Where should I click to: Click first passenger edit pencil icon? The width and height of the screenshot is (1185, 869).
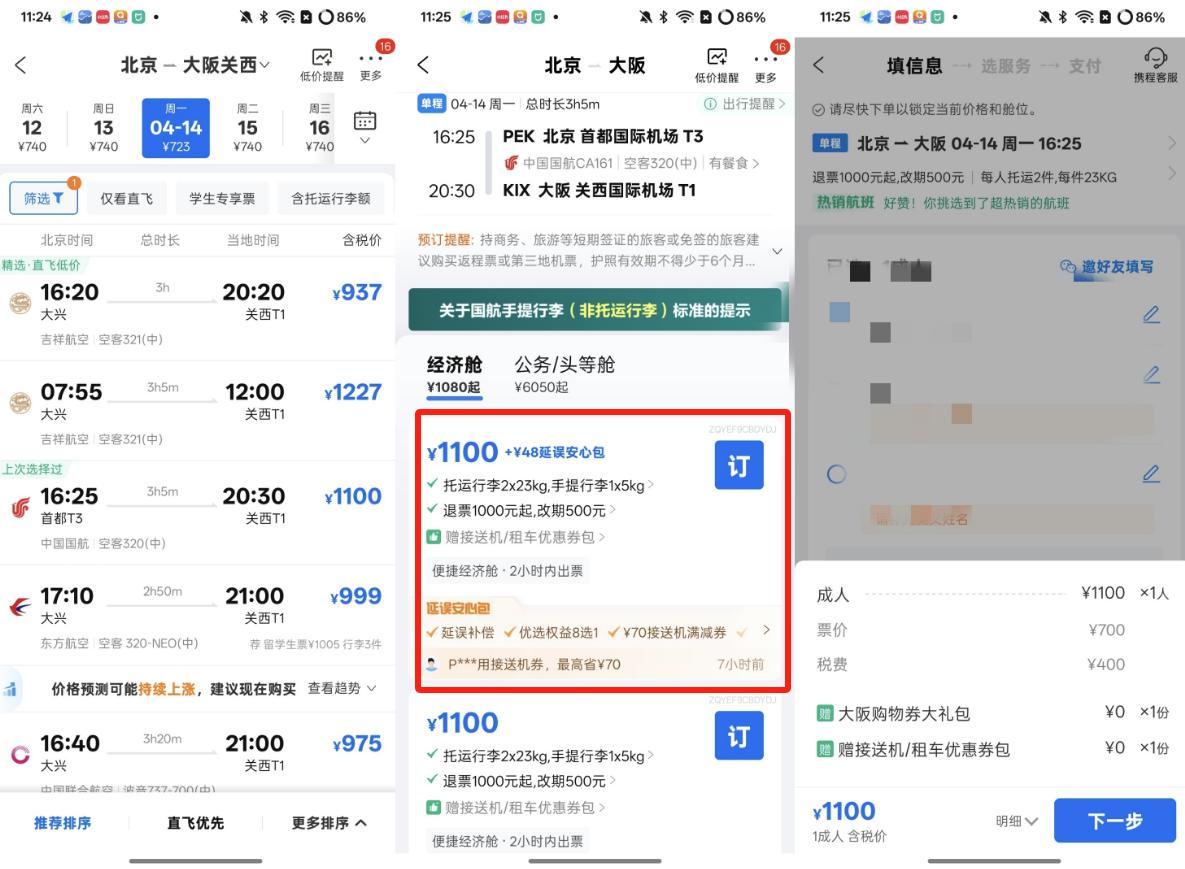(1151, 314)
